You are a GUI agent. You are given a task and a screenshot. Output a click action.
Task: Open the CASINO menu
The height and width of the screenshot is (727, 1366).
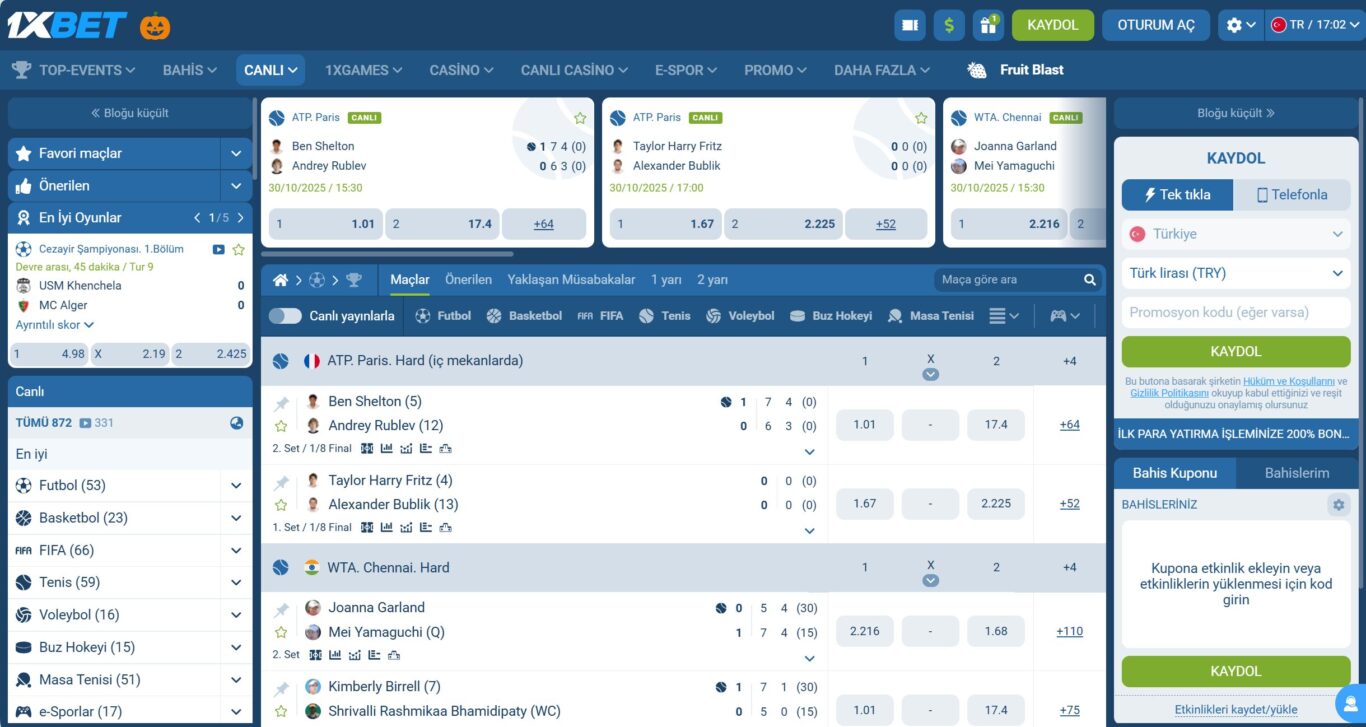(461, 70)
